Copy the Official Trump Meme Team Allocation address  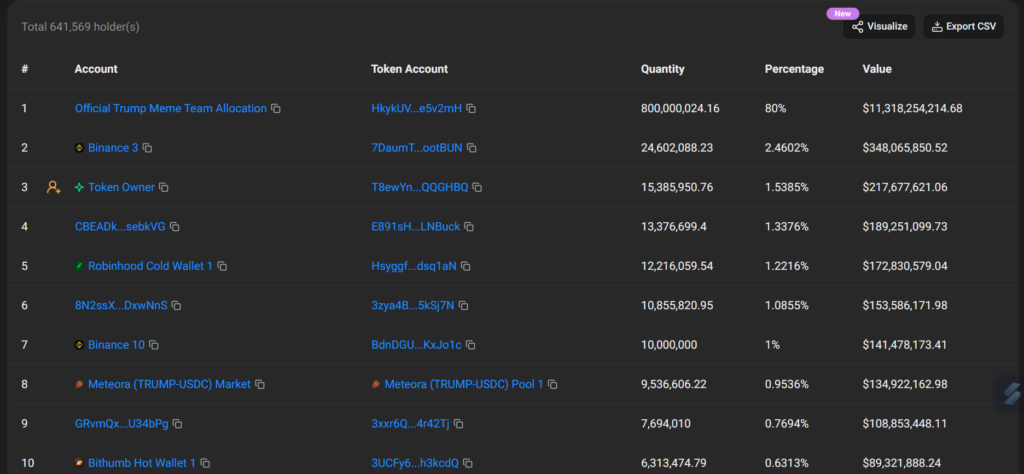(276, 108)
